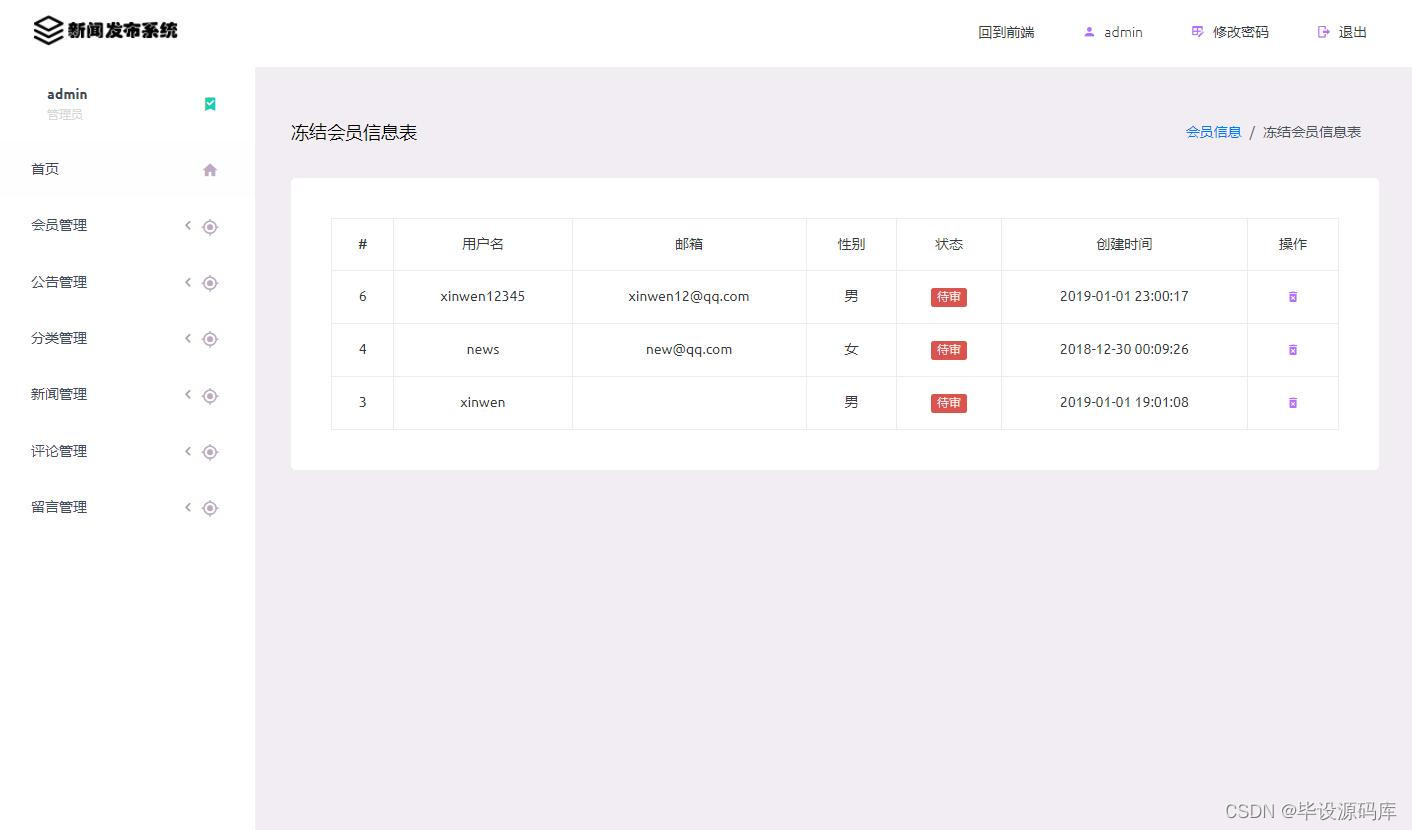Click the email new@qq.com
The height and width of the screenshot is (830, 1412).
[x=689, y=349]
